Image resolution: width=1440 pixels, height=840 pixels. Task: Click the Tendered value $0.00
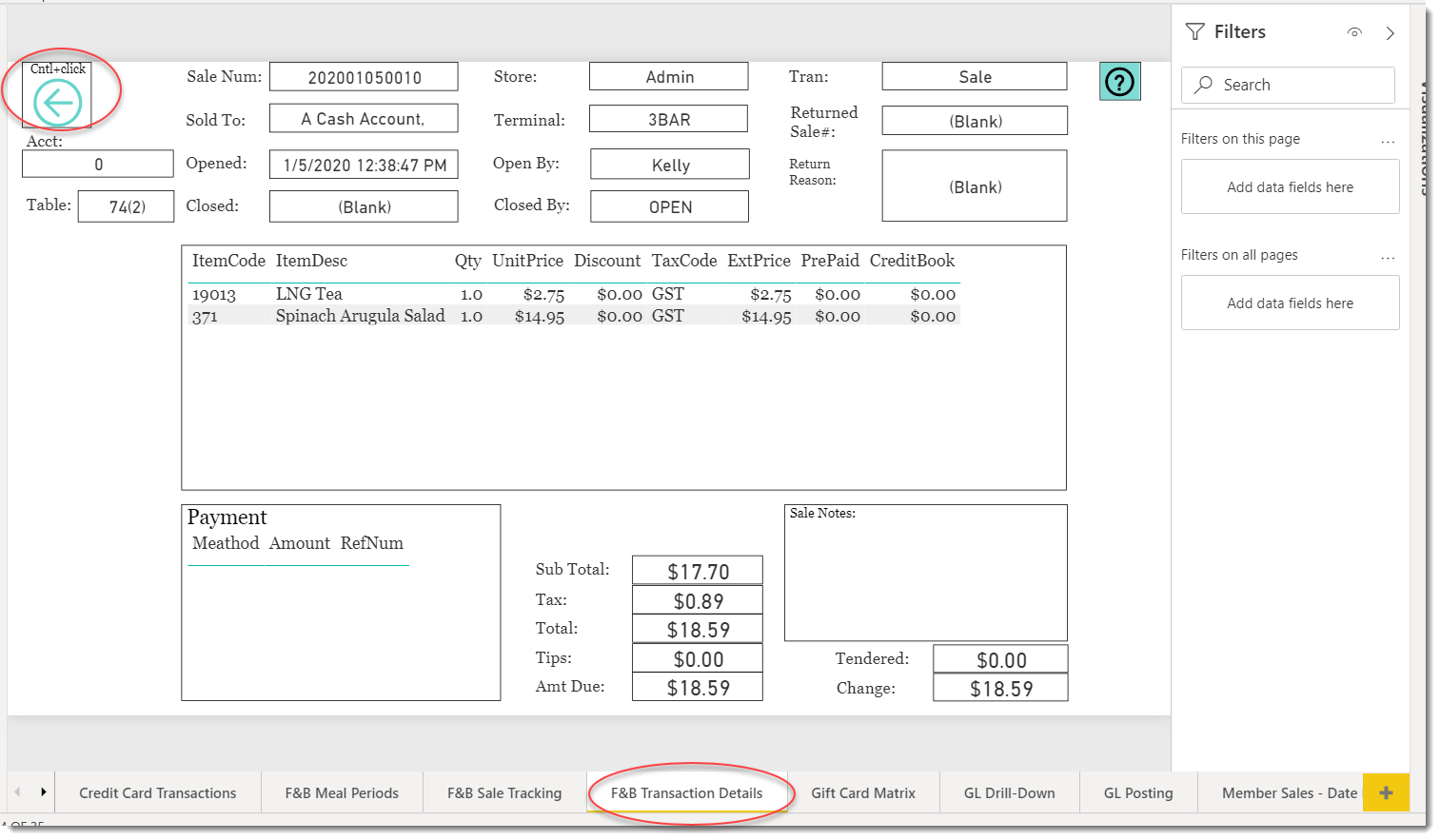pos(1001,659)
